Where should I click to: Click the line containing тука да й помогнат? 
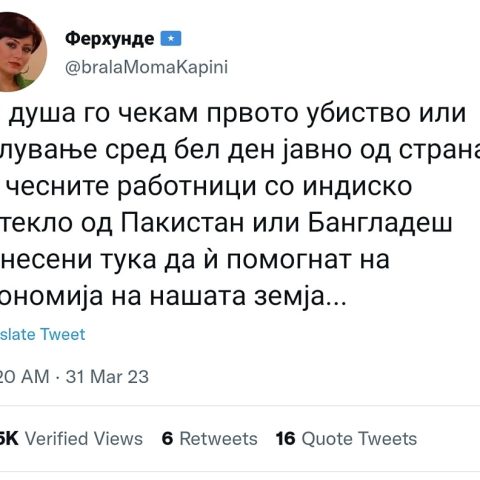[x=195, y=259]
